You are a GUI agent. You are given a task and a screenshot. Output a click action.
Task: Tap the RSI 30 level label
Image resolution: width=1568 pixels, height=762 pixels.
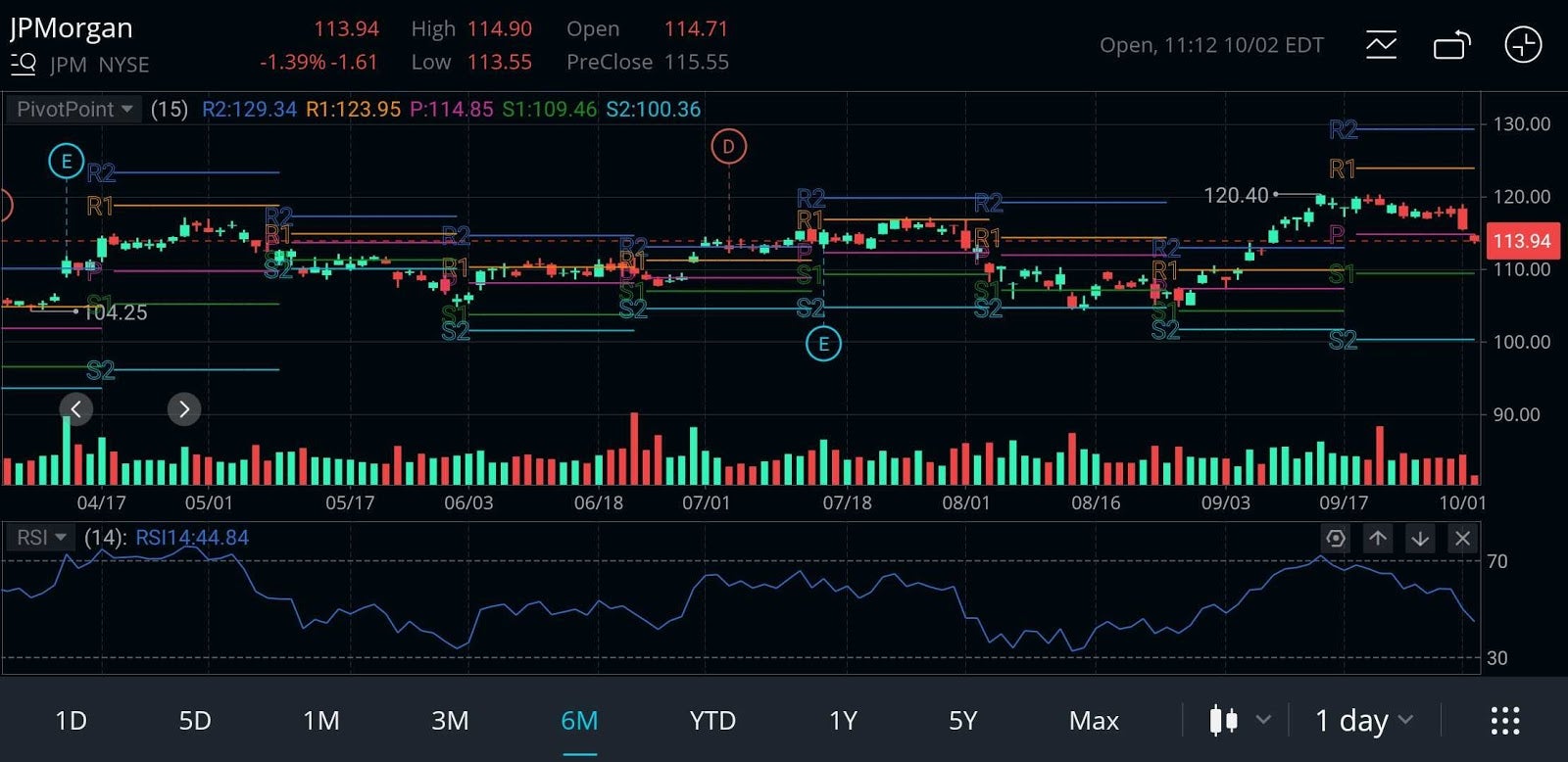(1497, 658)
